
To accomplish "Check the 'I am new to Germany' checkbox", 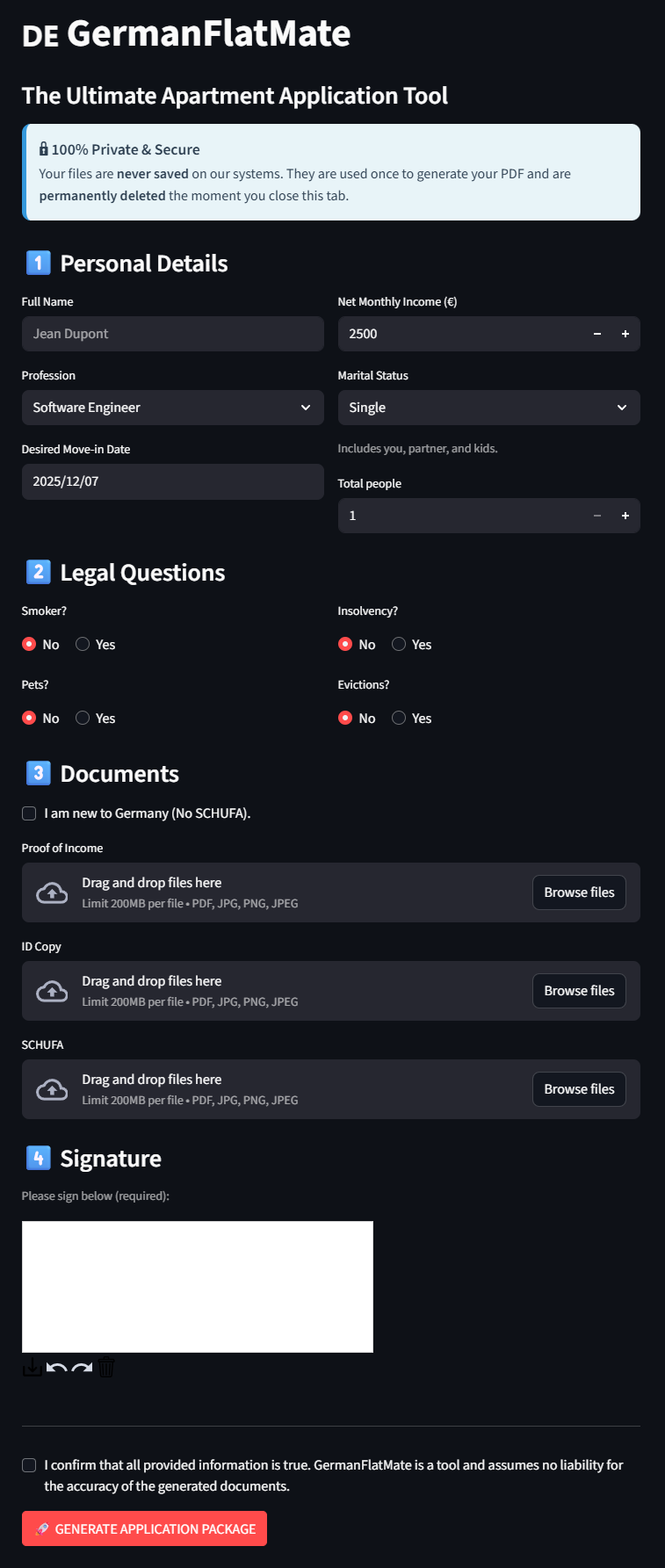I will (x=29, y=813).
